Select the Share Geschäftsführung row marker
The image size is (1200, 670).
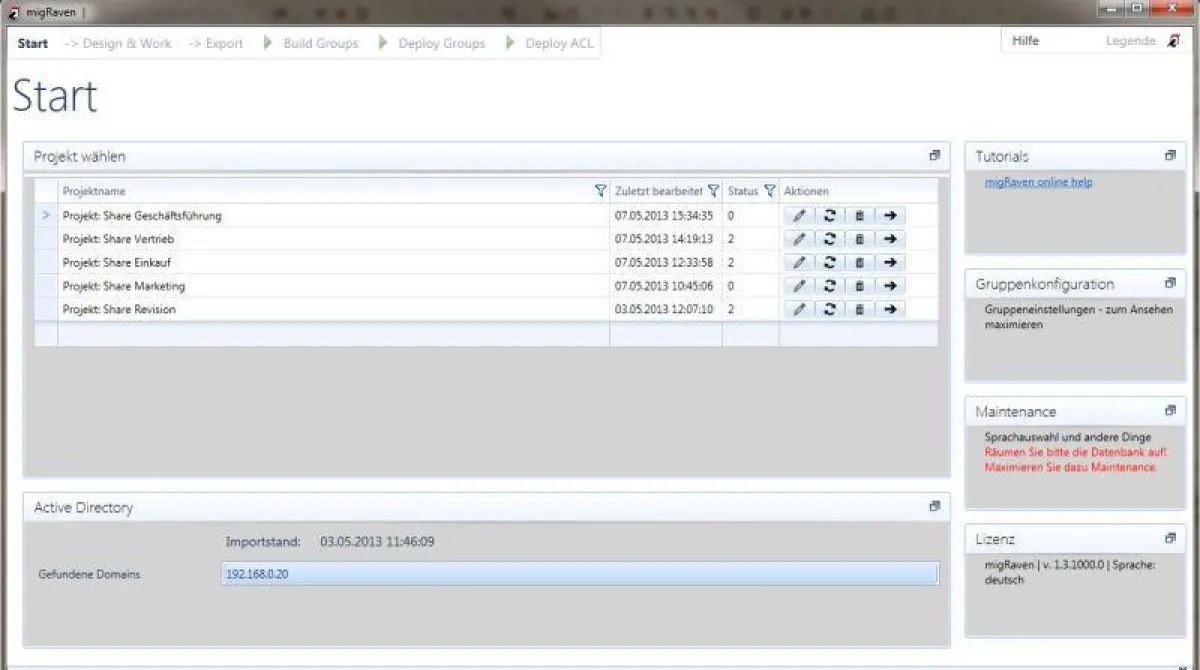click(47, 214)
